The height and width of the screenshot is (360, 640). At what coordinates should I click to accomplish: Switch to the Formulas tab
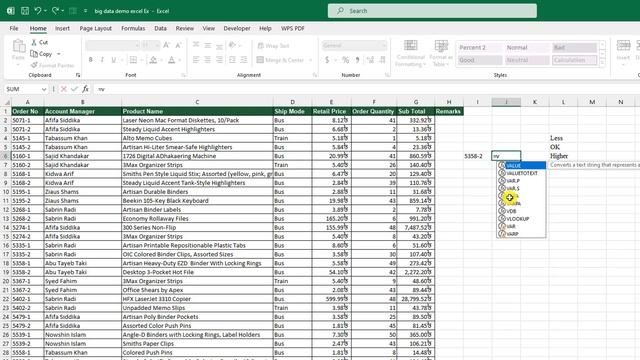(x=133, y=28)
